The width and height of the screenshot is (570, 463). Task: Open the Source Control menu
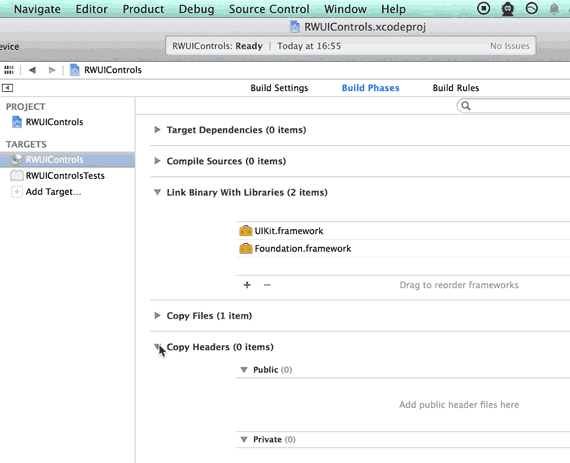tap(269, 9)
